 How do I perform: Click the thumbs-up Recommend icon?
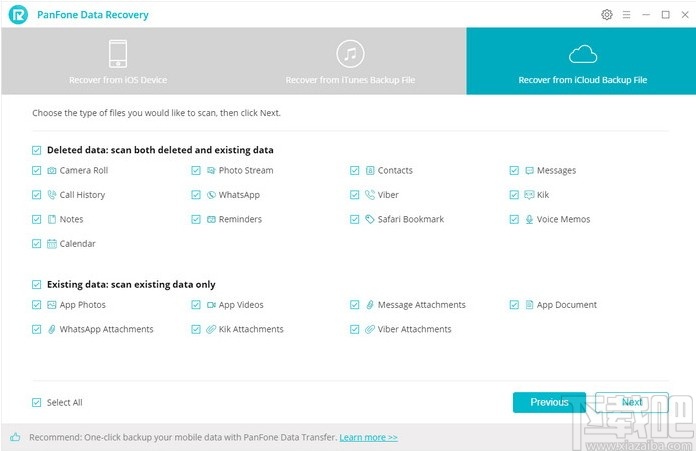[16, 437]
